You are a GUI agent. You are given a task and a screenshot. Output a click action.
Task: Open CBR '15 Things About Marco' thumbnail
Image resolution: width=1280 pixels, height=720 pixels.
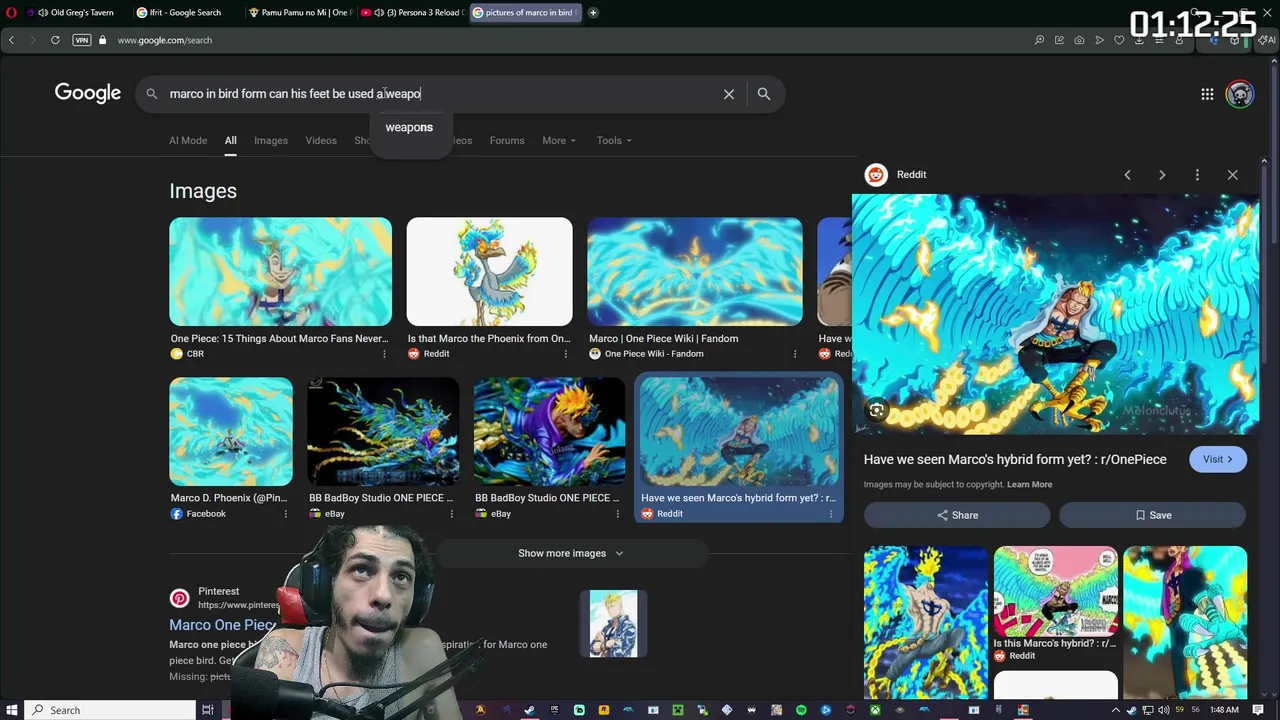click(280, 271)
